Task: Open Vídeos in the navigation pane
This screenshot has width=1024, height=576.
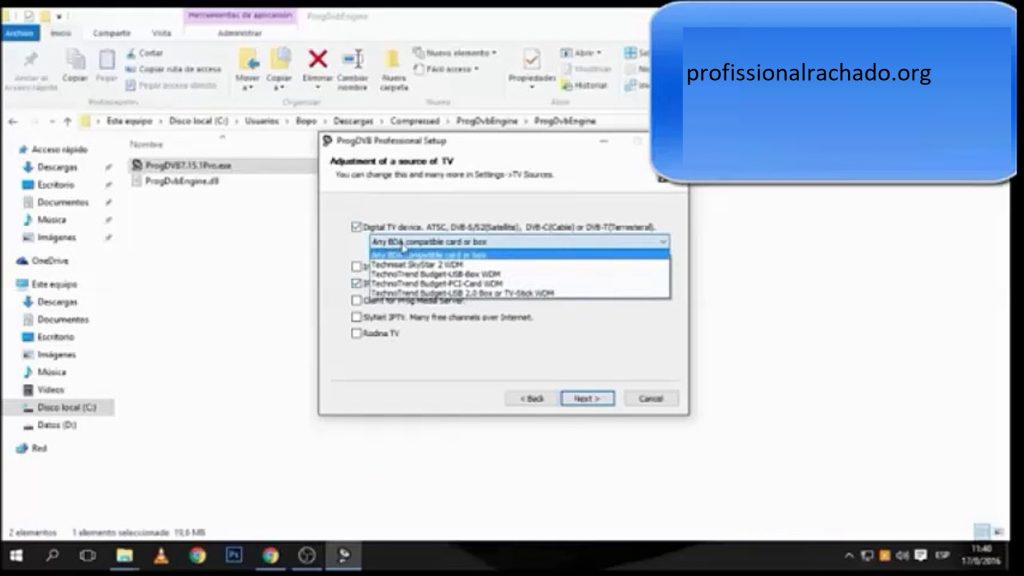Action: click(50, 390)
